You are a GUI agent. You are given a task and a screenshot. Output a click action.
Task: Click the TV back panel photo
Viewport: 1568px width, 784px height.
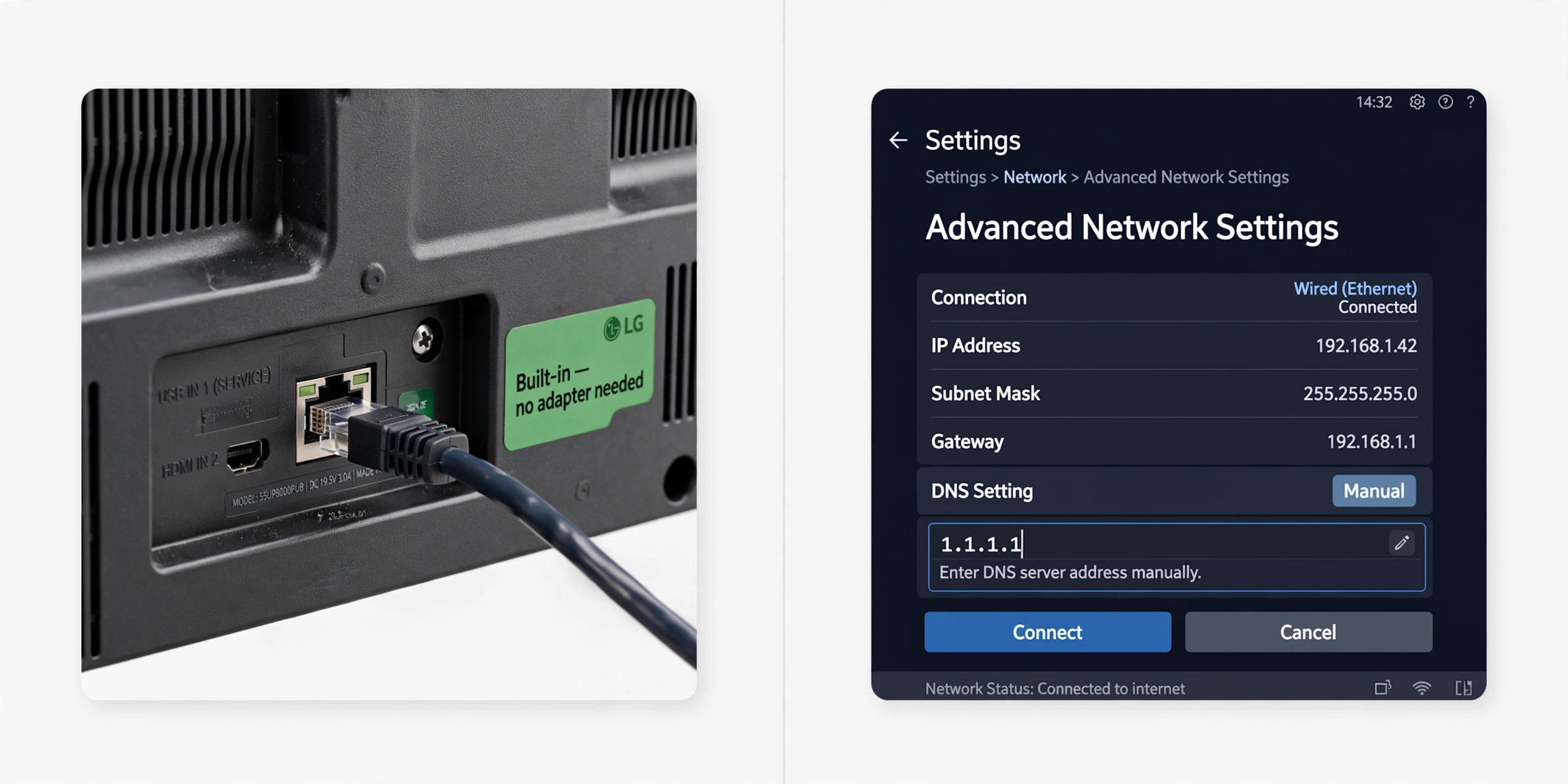click(x=388, y=394)
